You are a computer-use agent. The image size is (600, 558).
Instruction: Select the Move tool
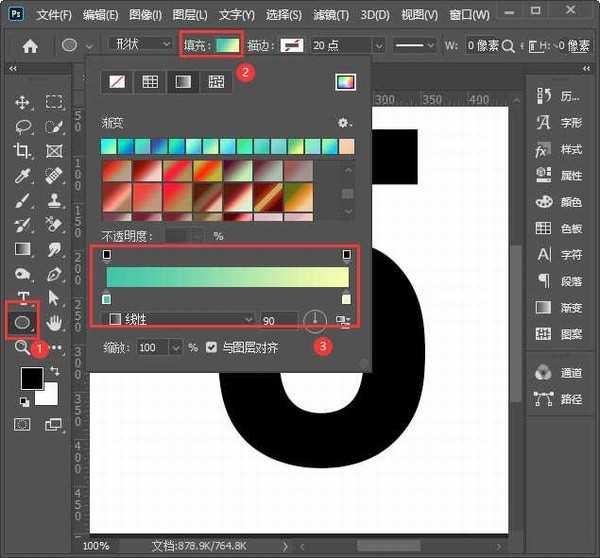[x=22, y=102]
